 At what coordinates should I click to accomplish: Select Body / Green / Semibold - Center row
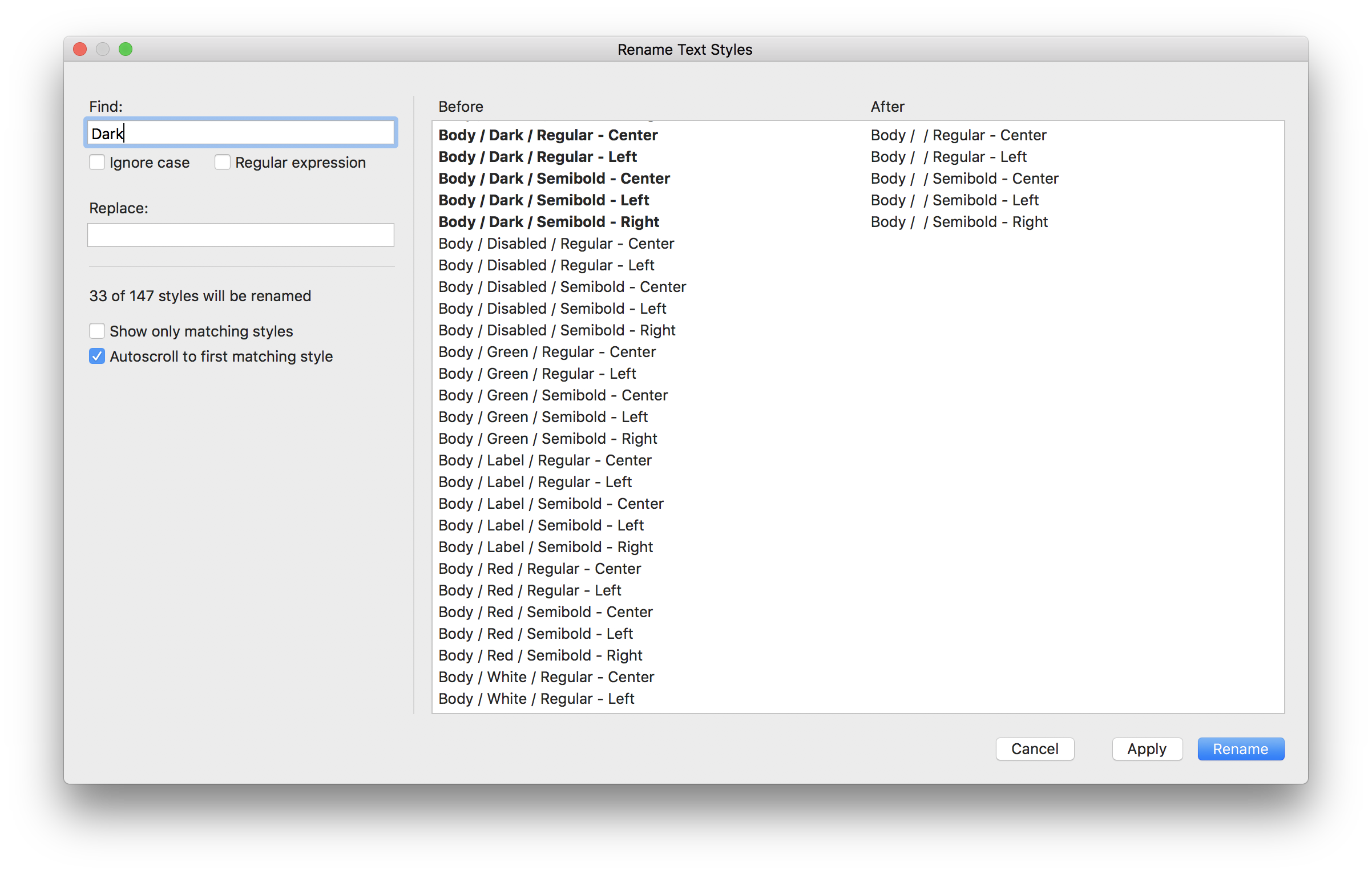[x=552, y=395]
